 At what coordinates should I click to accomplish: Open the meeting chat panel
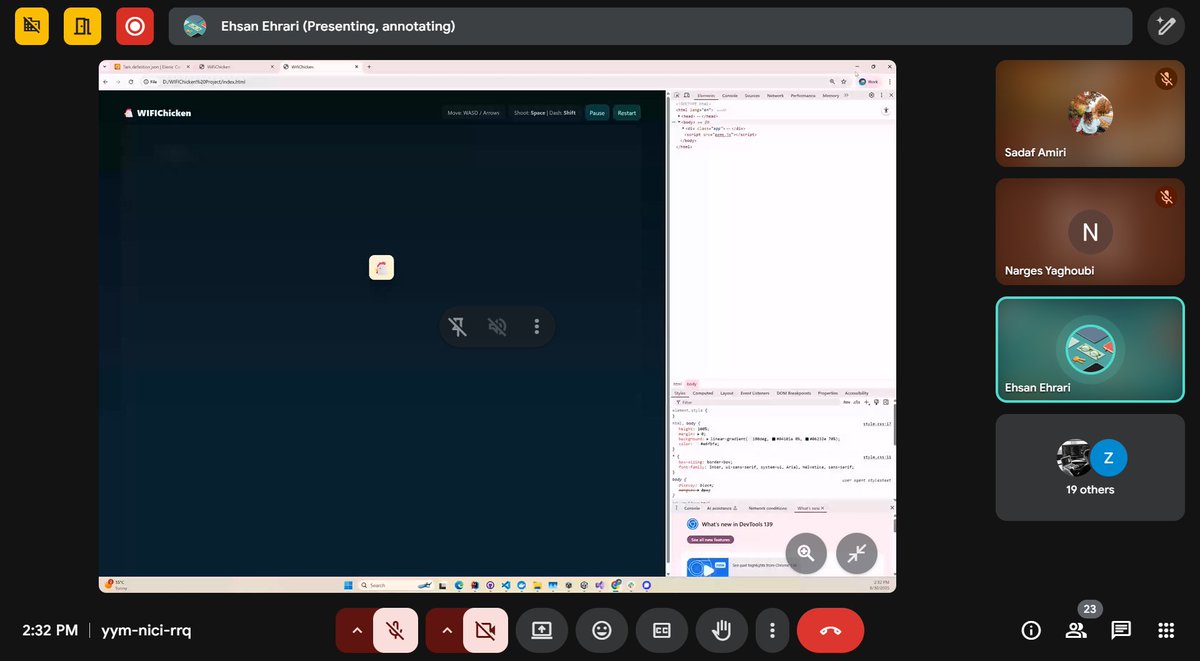[1120, 630]
